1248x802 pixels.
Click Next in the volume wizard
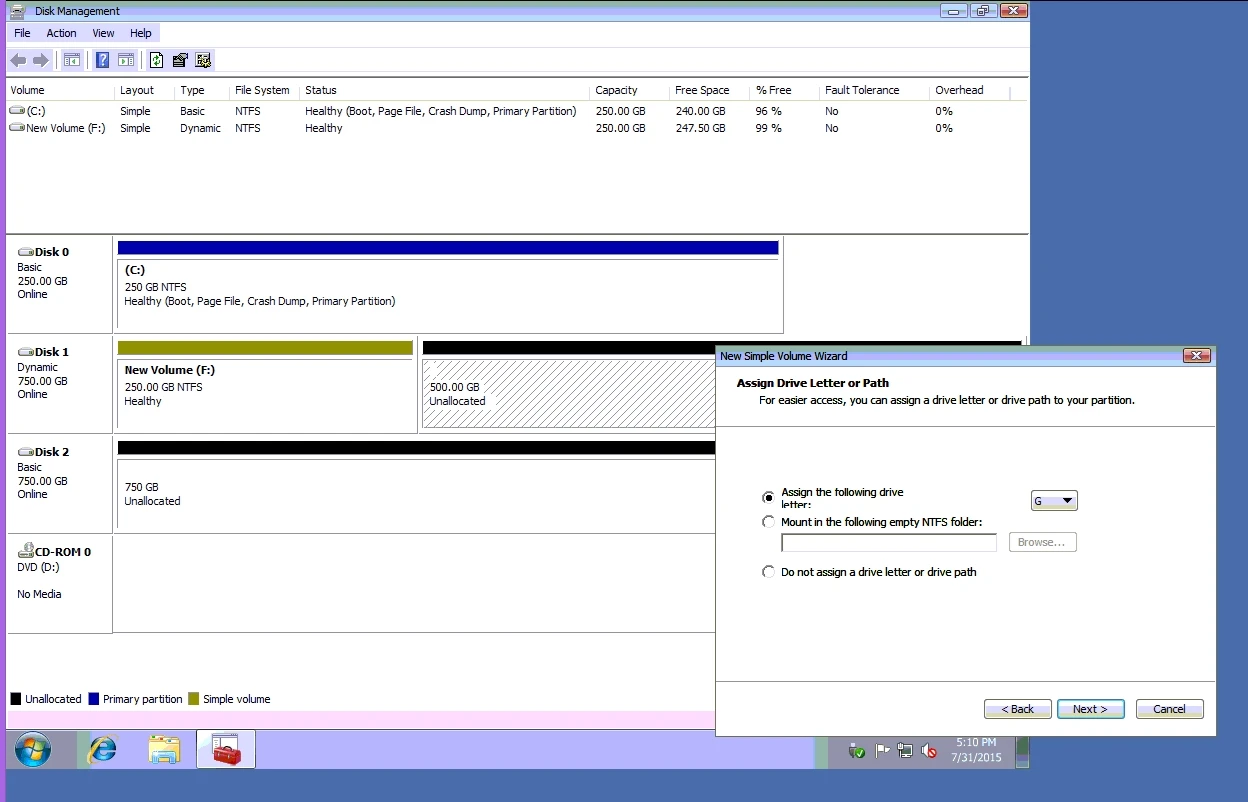[1090, 709]
